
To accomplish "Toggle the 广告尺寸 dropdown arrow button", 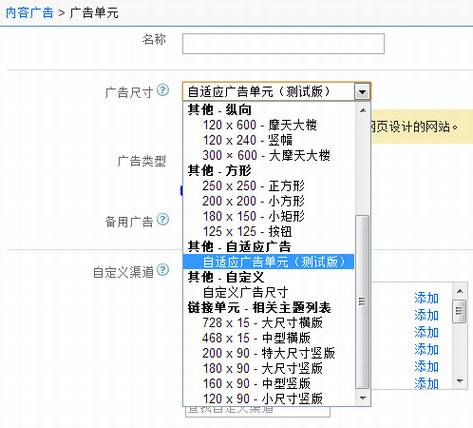I will tap(362, 91).
